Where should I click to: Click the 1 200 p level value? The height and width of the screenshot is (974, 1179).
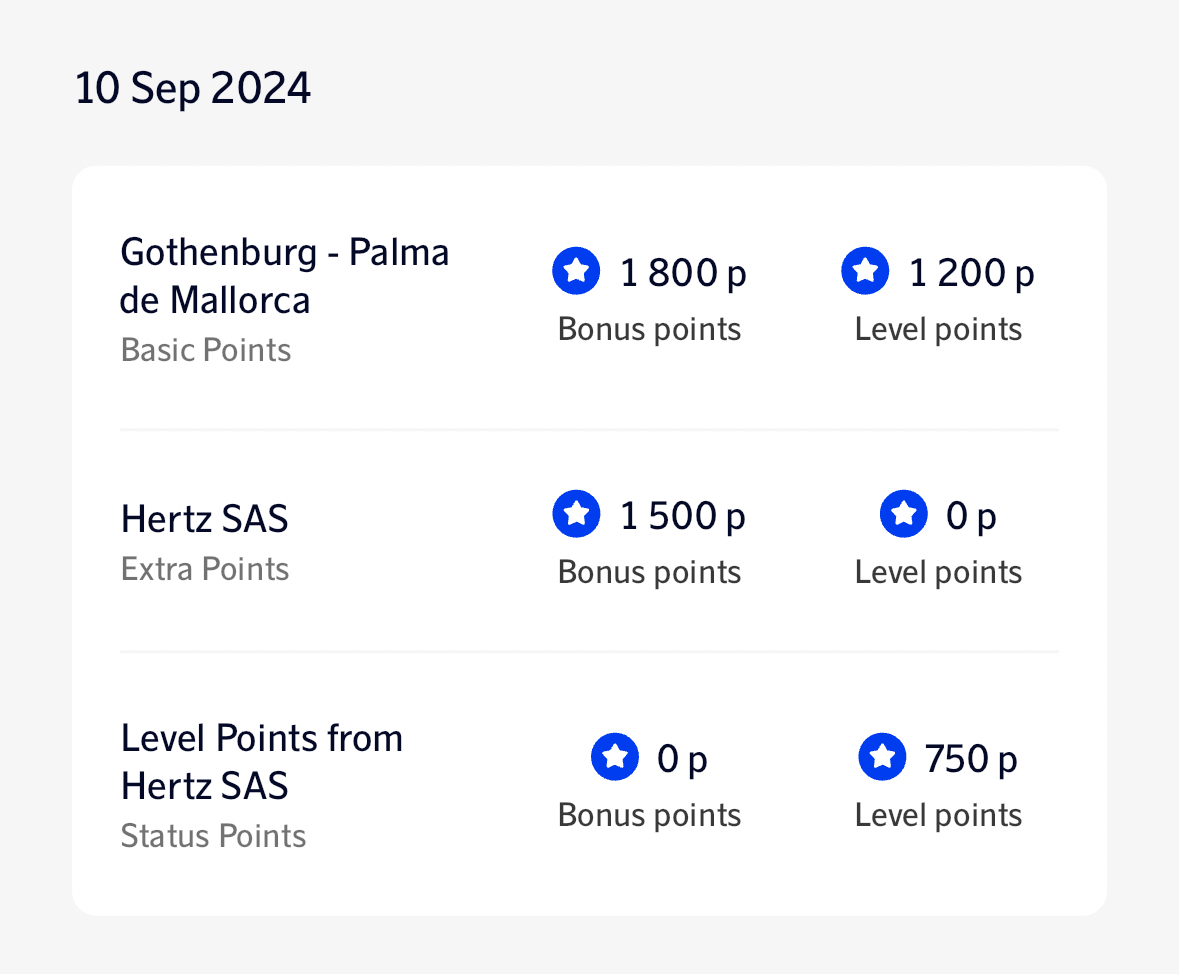[971, 272]
